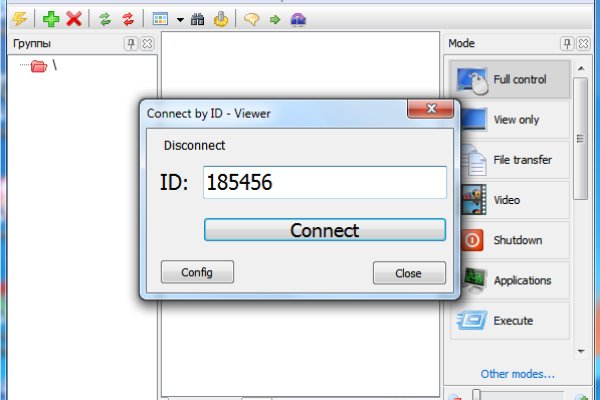
Task: Click the green plus add connection icon
Action: tap(51, 19)
